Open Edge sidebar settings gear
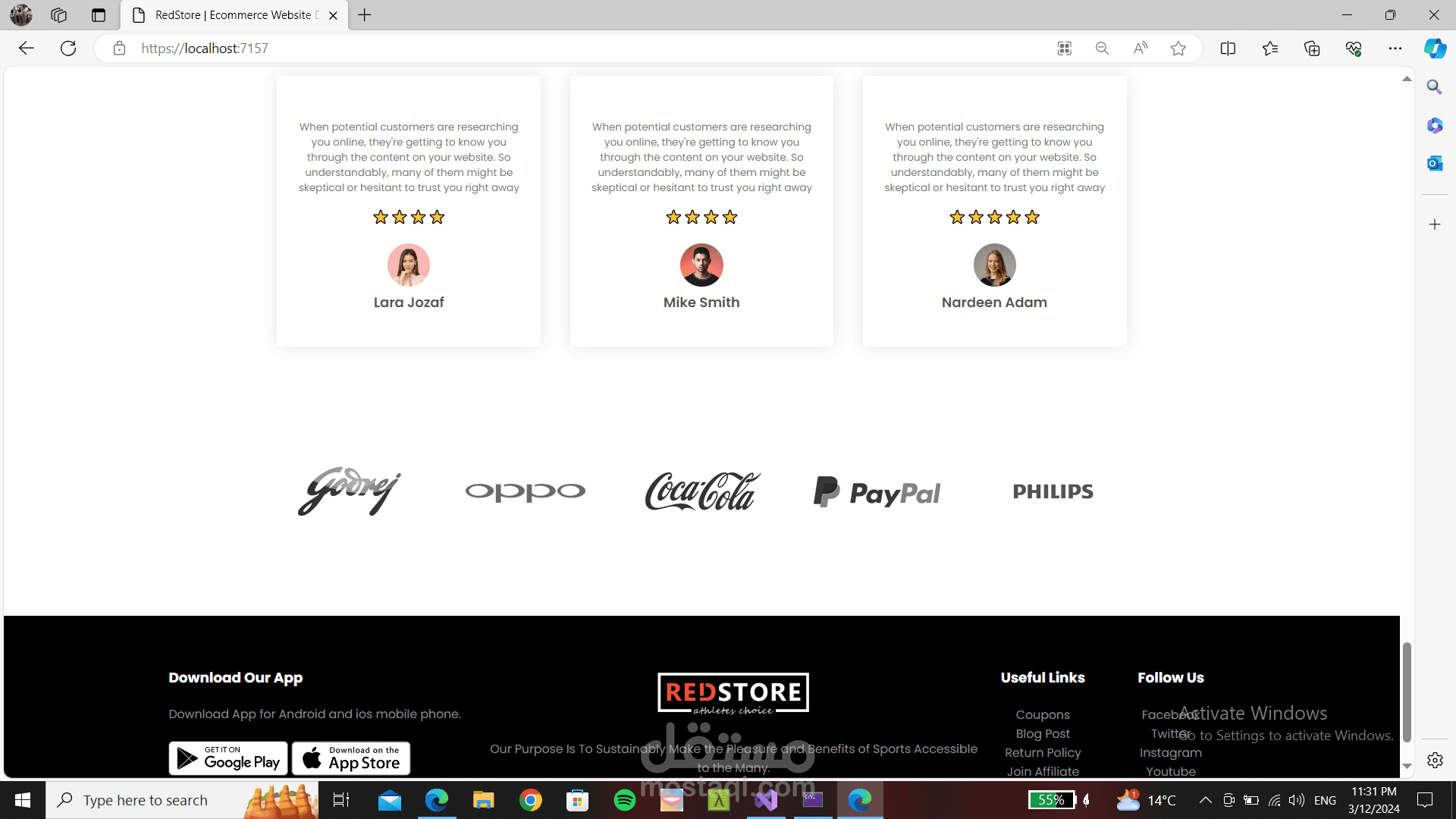Viewport: 1456px width, 819px height. click(x=1434, y=760)
